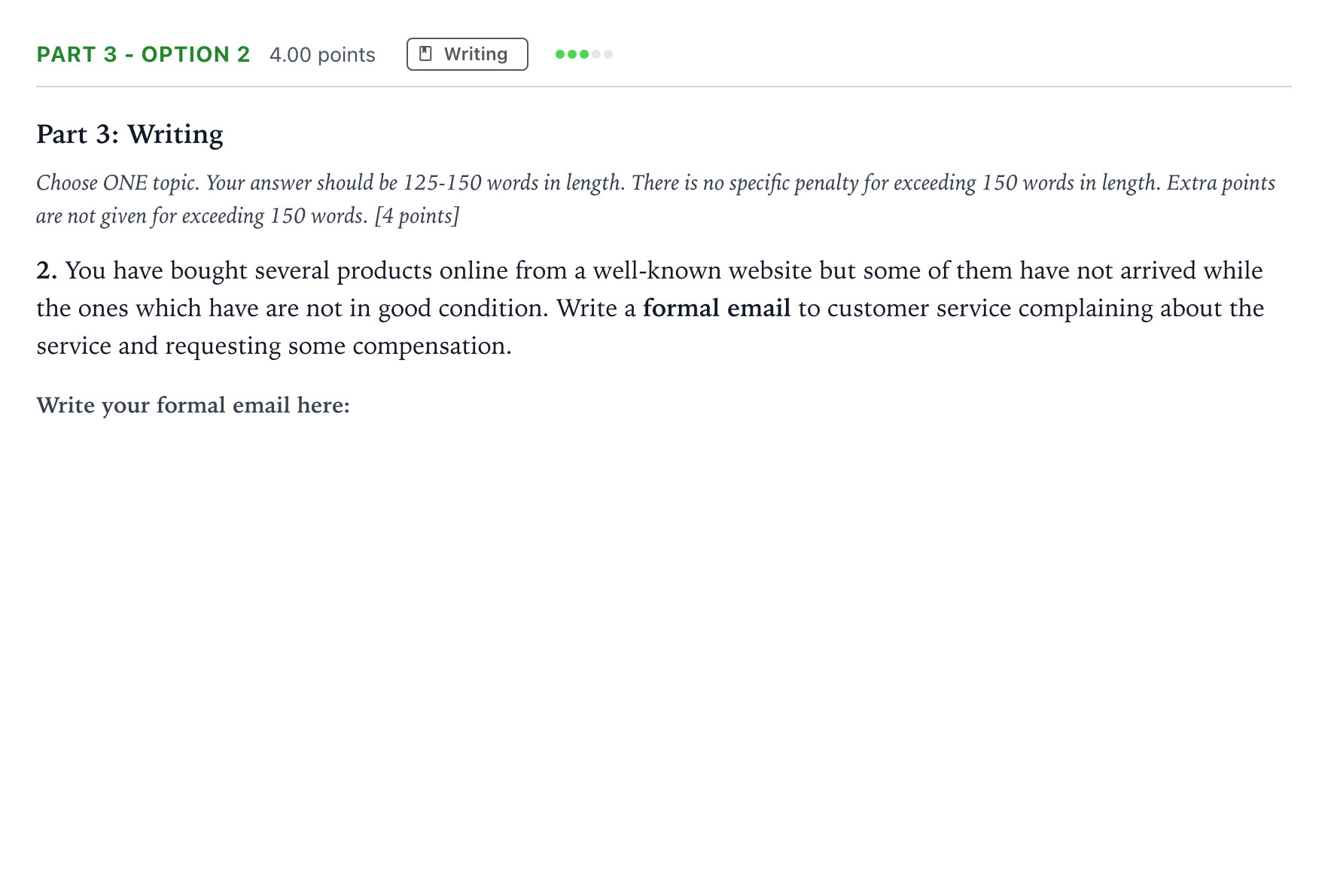Click the fourth gray difficulty dot
This screenshot has height=896, width=1328.
pyautogui.click(x=596, y=54)
